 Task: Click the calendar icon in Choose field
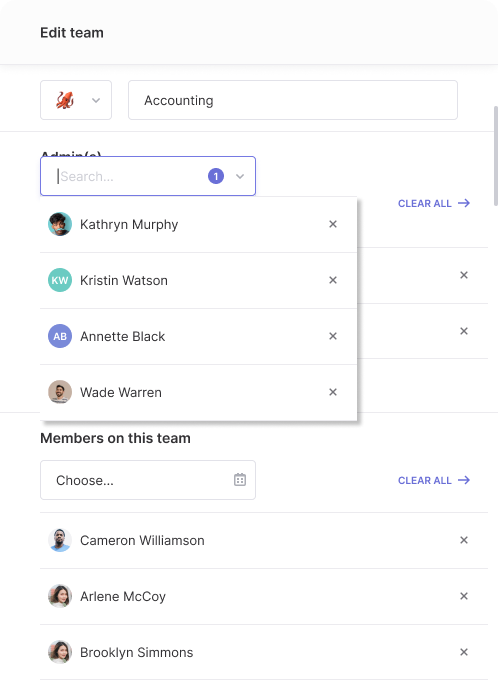pos(240,480)
